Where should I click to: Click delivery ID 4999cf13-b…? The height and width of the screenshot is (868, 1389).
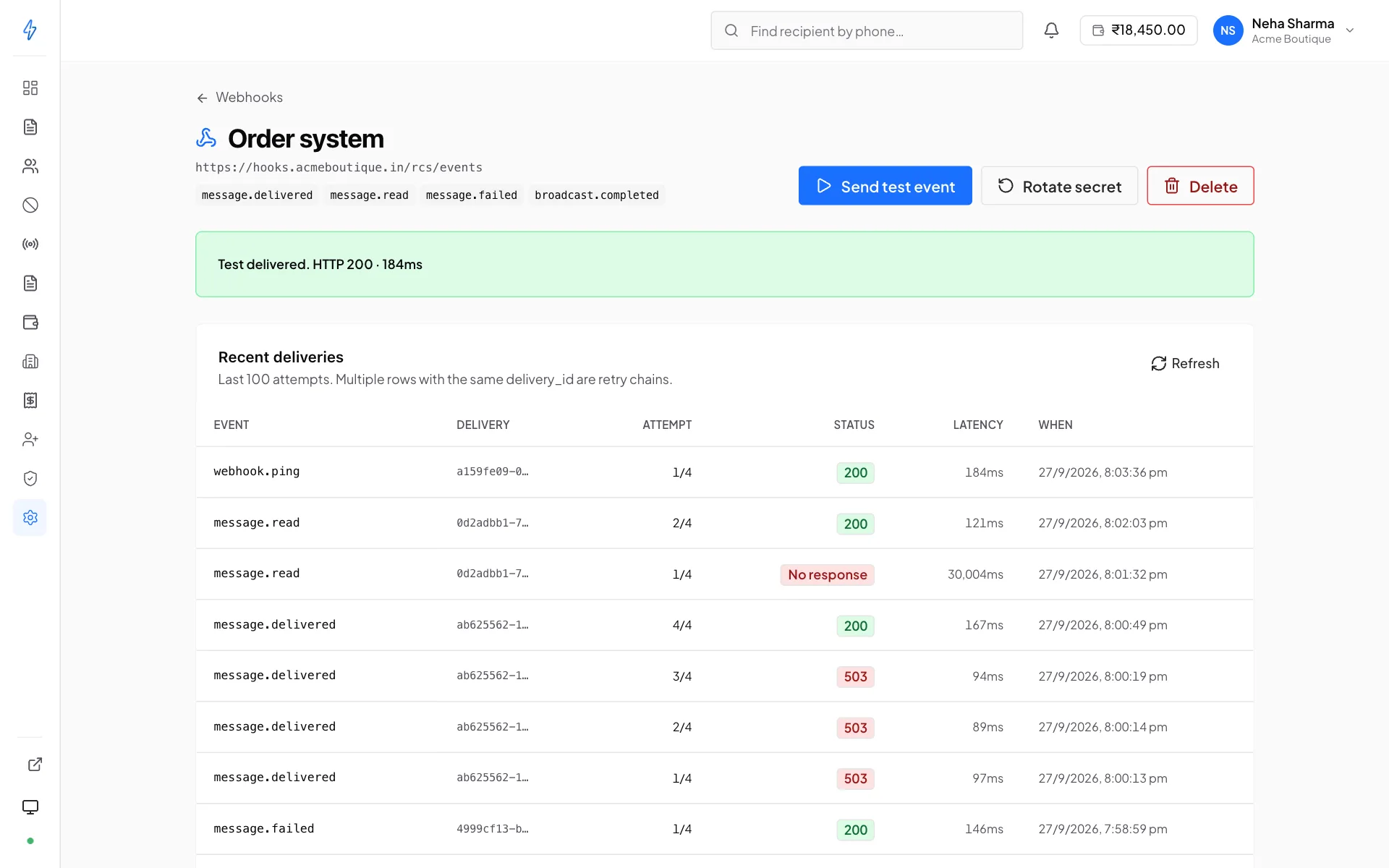pos(493,829)
